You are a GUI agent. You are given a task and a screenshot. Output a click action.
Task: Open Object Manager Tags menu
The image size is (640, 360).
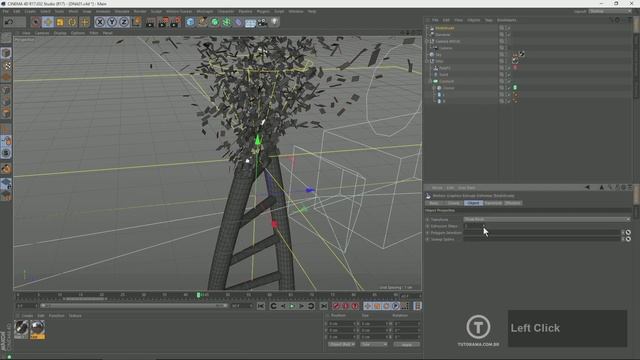(489, 20)
